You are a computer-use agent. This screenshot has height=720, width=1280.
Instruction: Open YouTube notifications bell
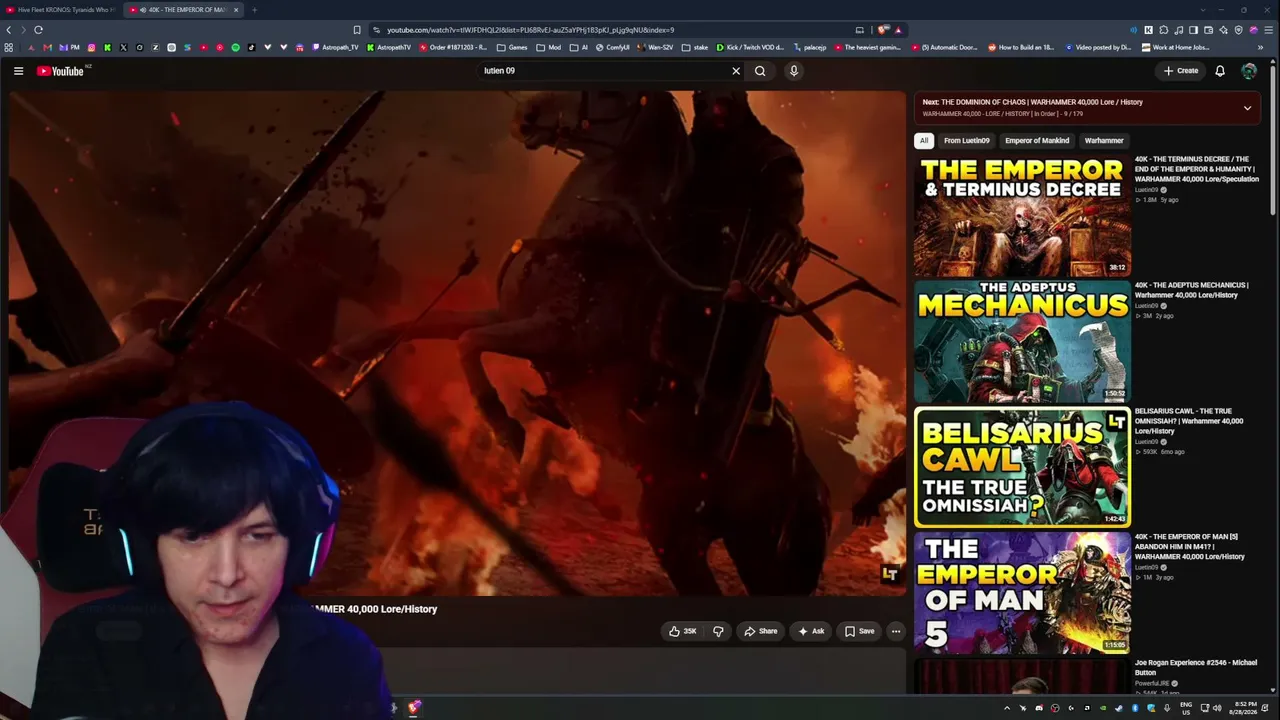click(1220, 71)
